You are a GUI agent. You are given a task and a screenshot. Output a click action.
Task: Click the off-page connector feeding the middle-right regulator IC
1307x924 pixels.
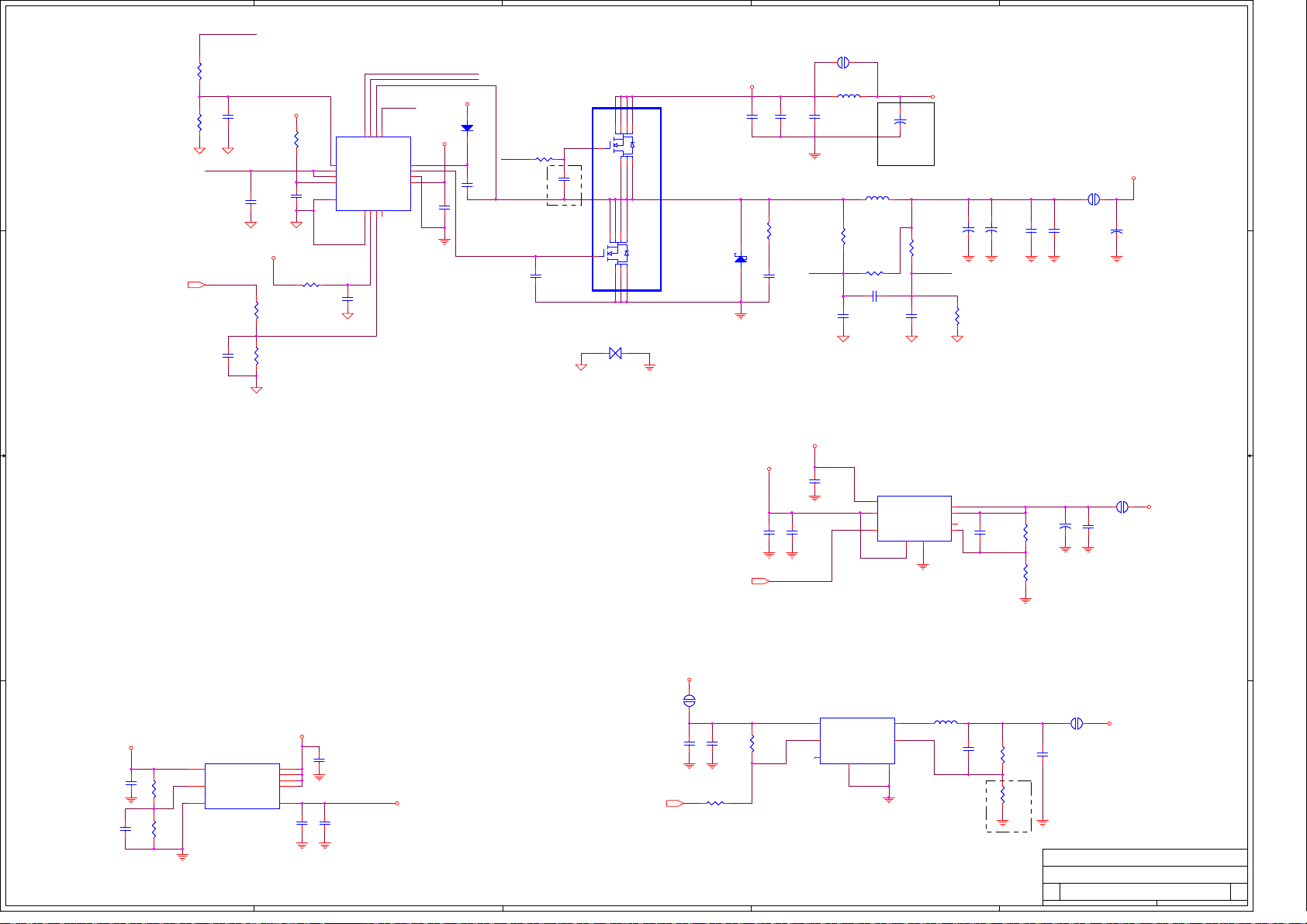[760, 581]
